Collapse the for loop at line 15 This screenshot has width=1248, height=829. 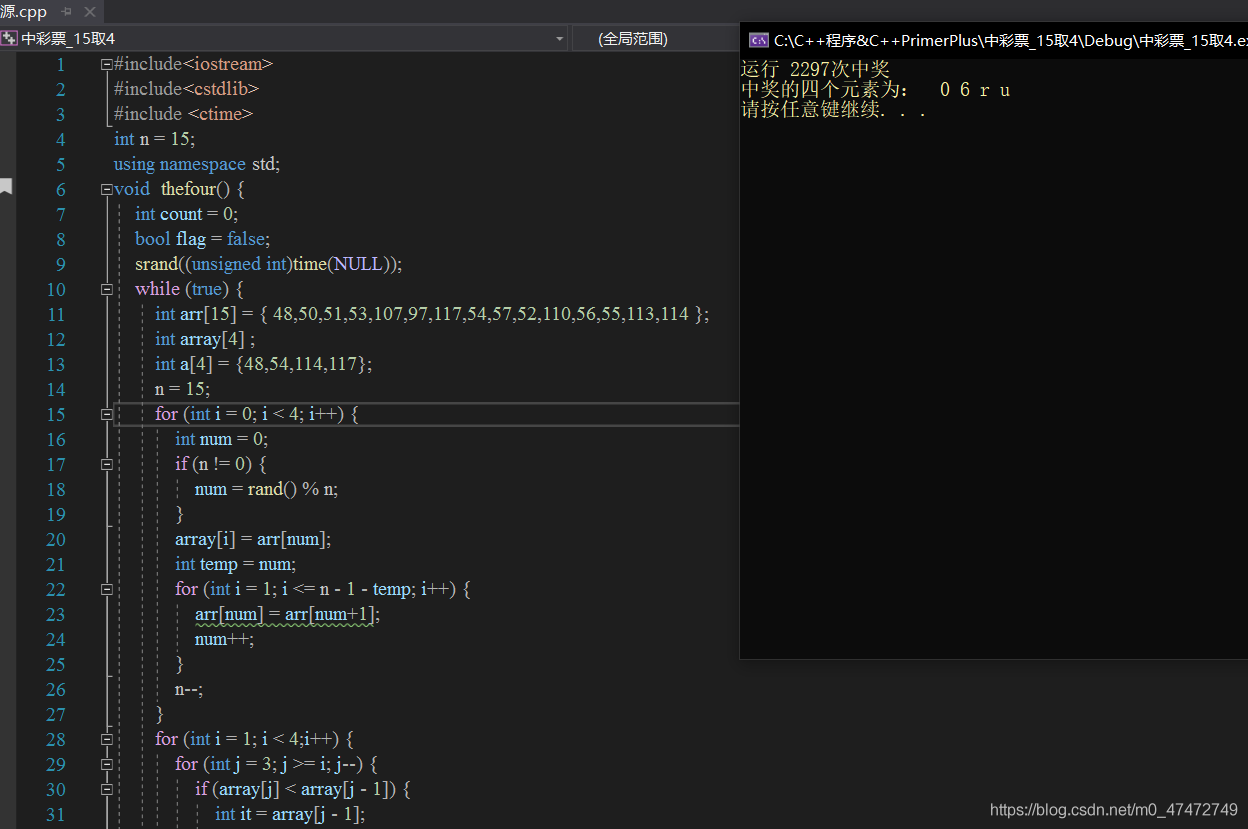click(x=107, y=414)
